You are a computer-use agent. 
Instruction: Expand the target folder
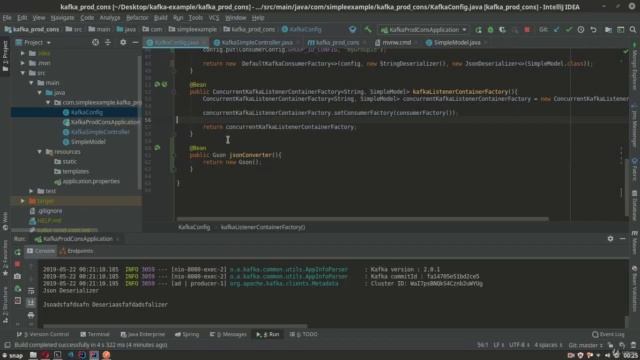(x=23, y=201)
